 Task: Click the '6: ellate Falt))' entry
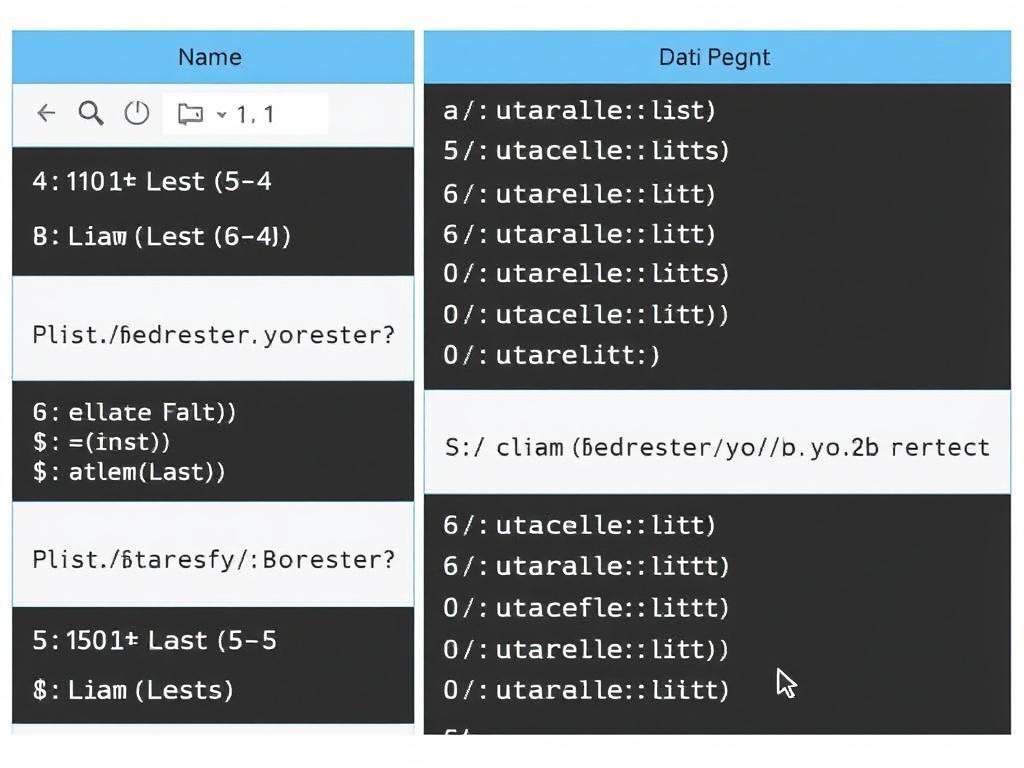click(x=134, y=411)
